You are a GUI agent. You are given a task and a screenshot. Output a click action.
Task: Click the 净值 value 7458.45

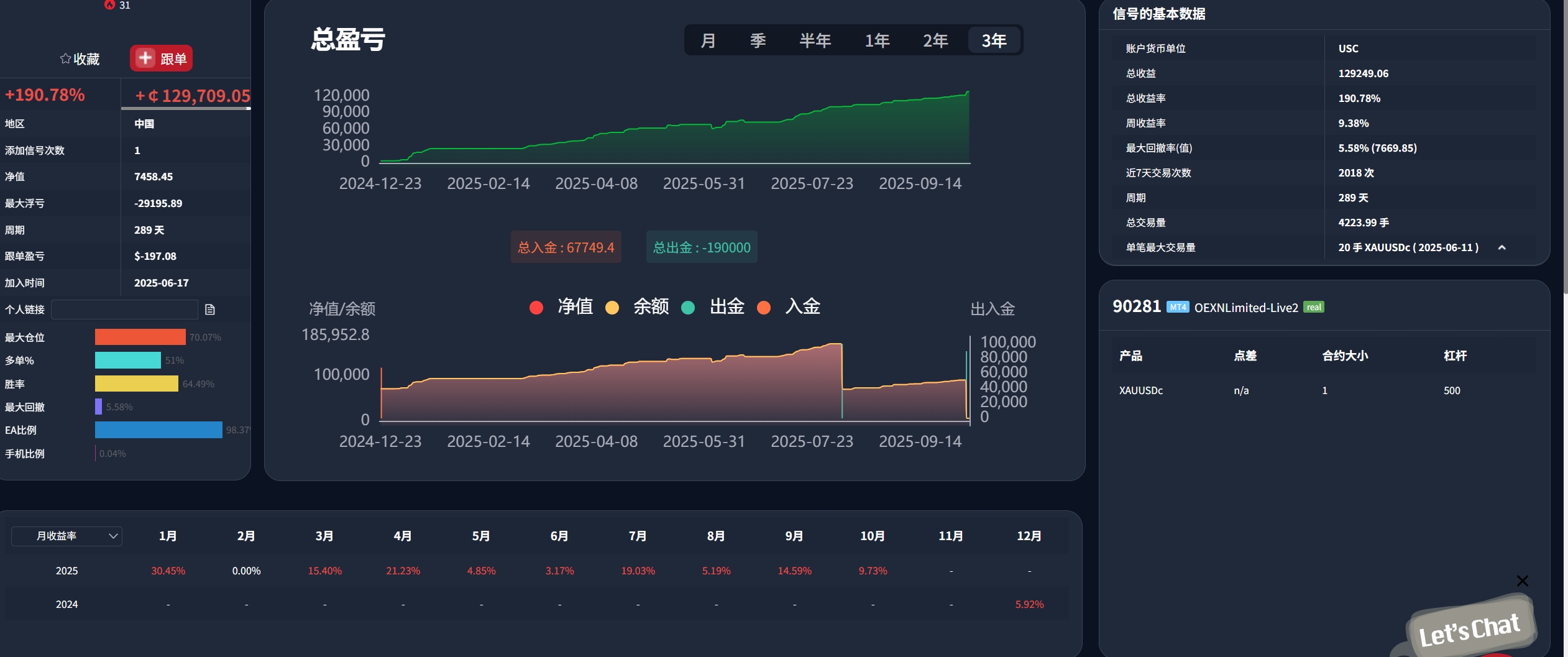(154, 177)
